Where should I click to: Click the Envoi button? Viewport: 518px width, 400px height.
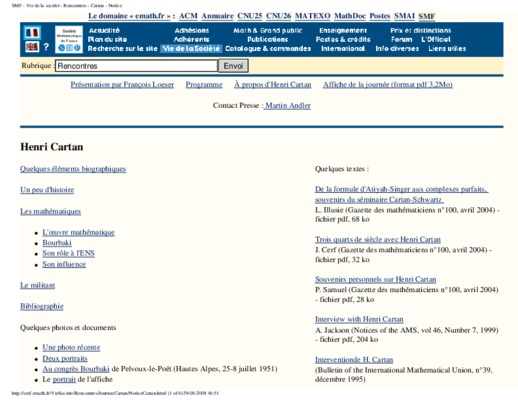pos(233,66)
